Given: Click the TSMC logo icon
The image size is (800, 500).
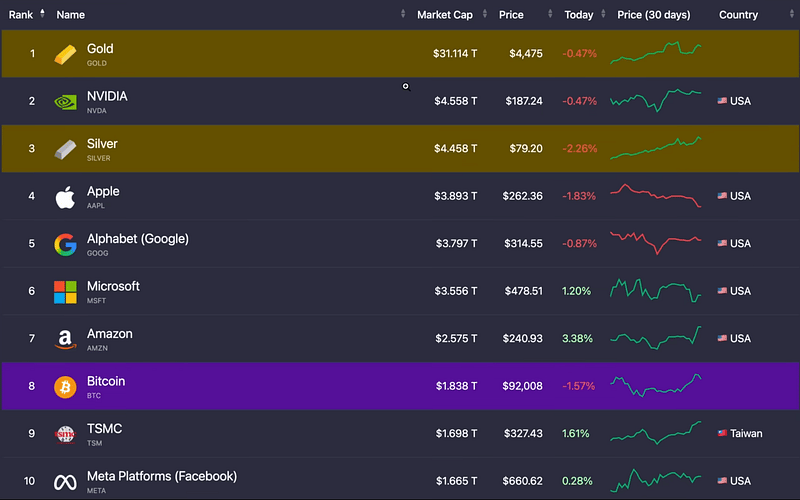Looking at the screenshot, I should click(65, 434).
